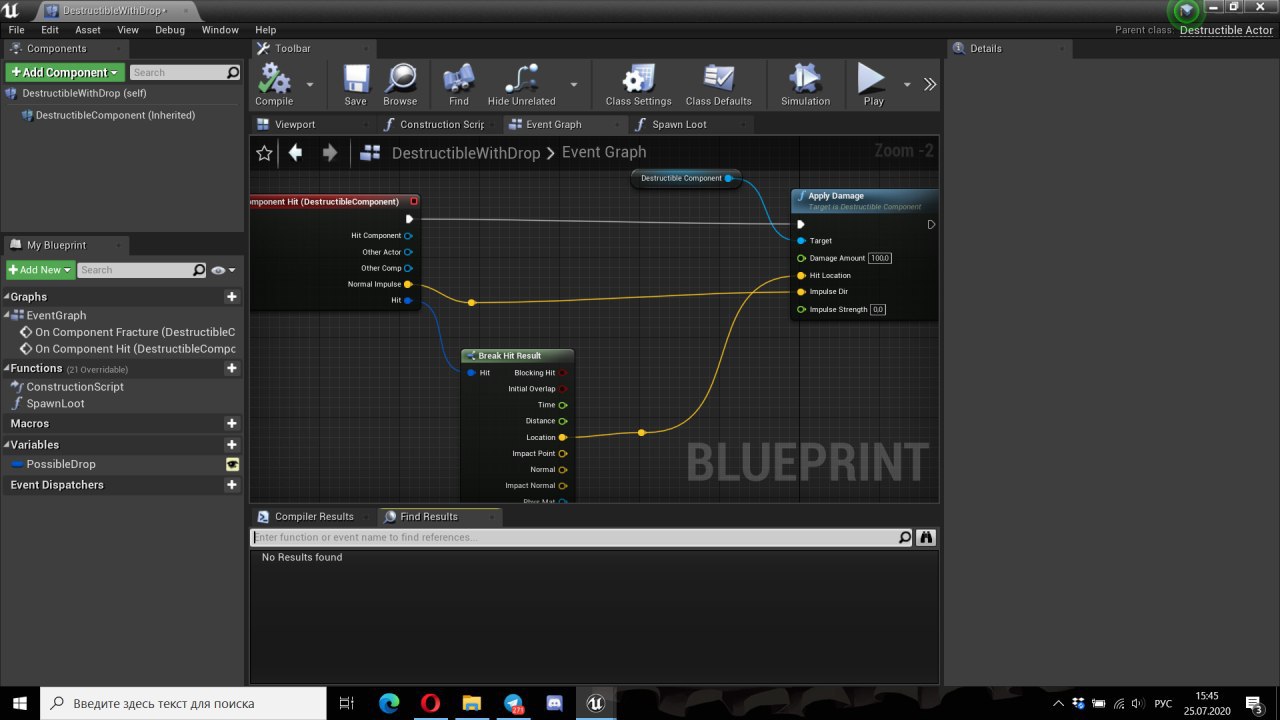Select DestructibleWithDrop (self) in the Components list
This screenshot has height=720, width=1280.
coord(84,93)
